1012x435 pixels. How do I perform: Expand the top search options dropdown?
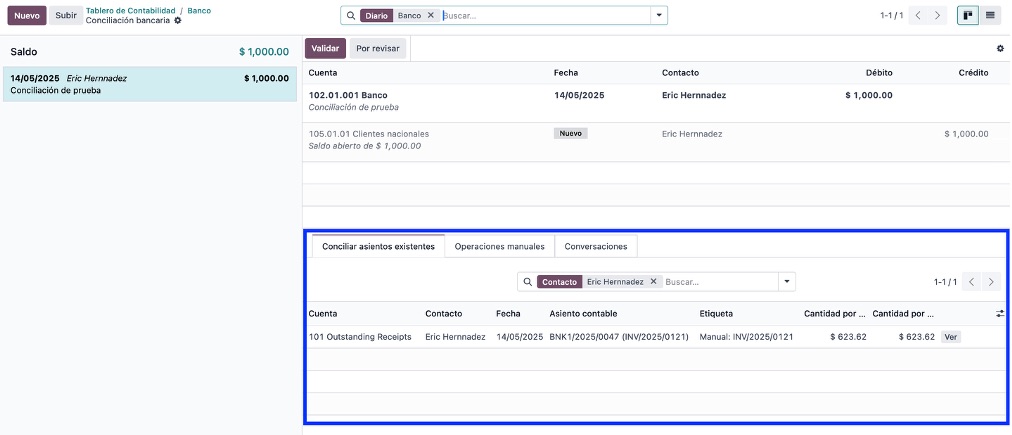(659, 15)
